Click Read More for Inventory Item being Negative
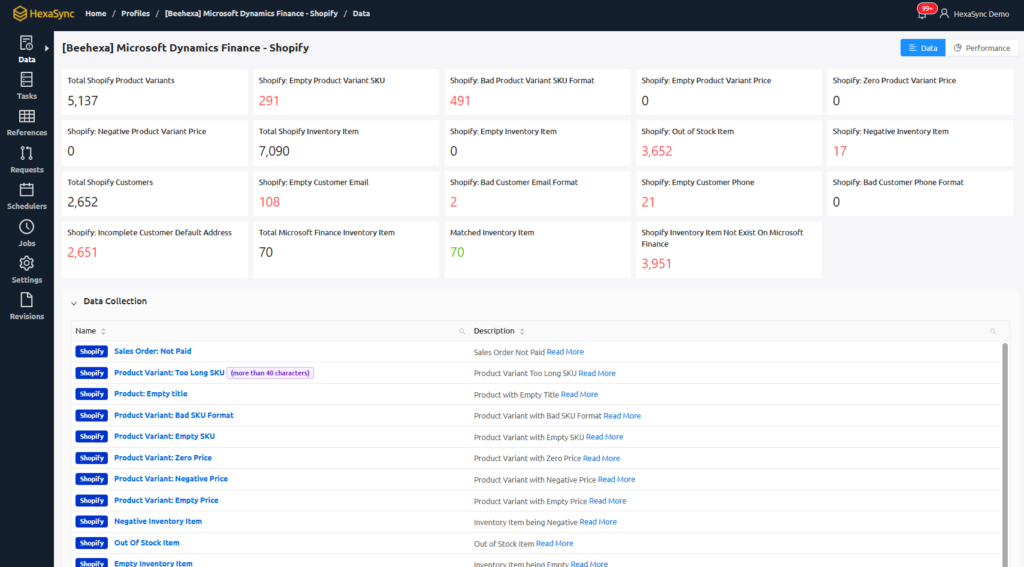Image resolution: width=1024 pixels, height=567 pixels. pos(598,521)
